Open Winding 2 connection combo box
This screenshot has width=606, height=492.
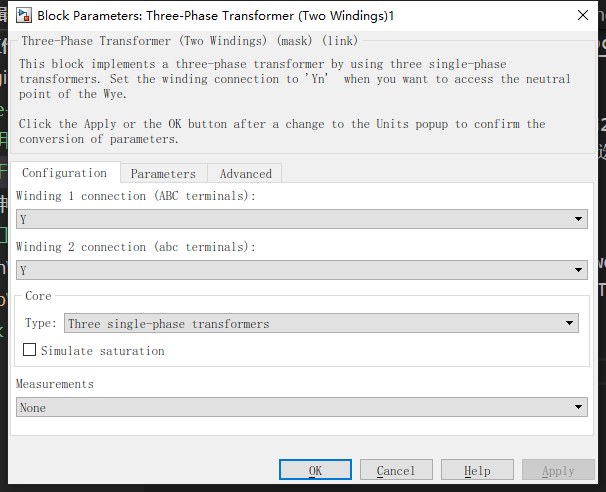(x=300, y=270)
